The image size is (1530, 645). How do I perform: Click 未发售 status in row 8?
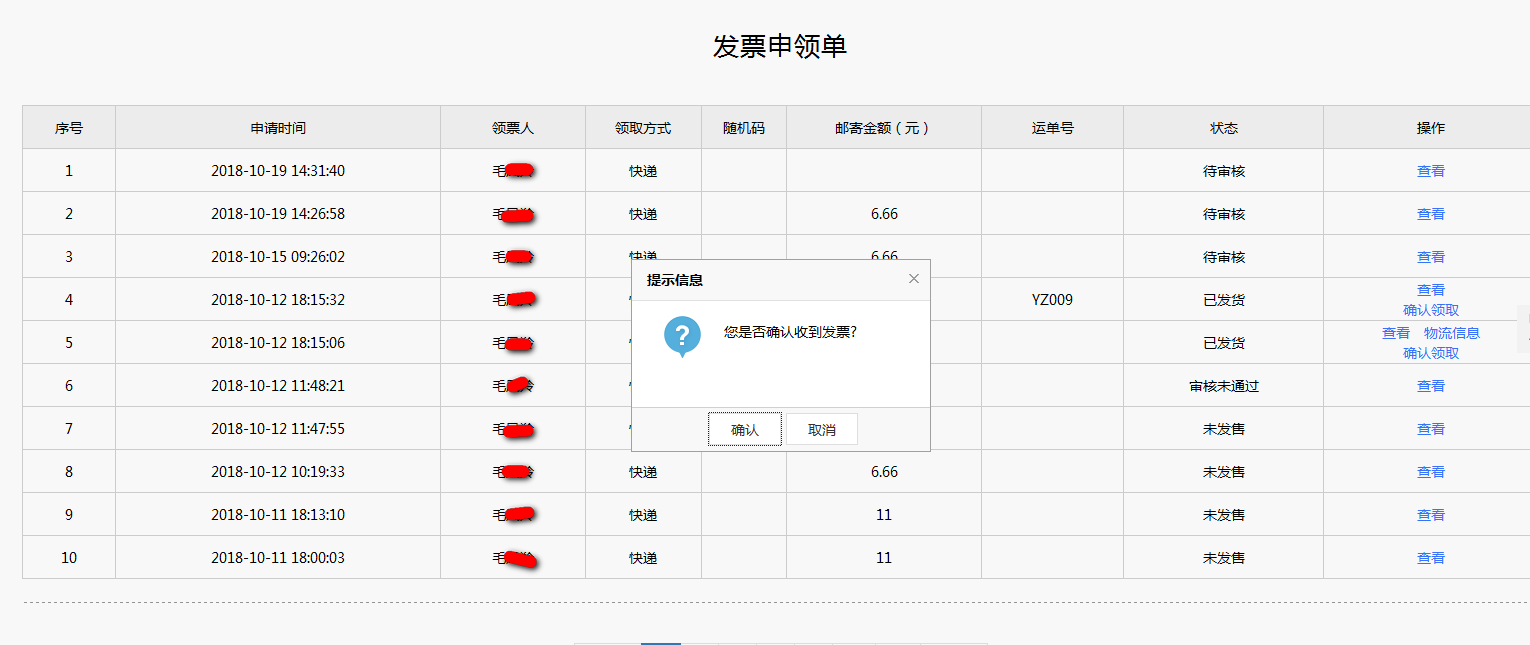coord(1224,472)
